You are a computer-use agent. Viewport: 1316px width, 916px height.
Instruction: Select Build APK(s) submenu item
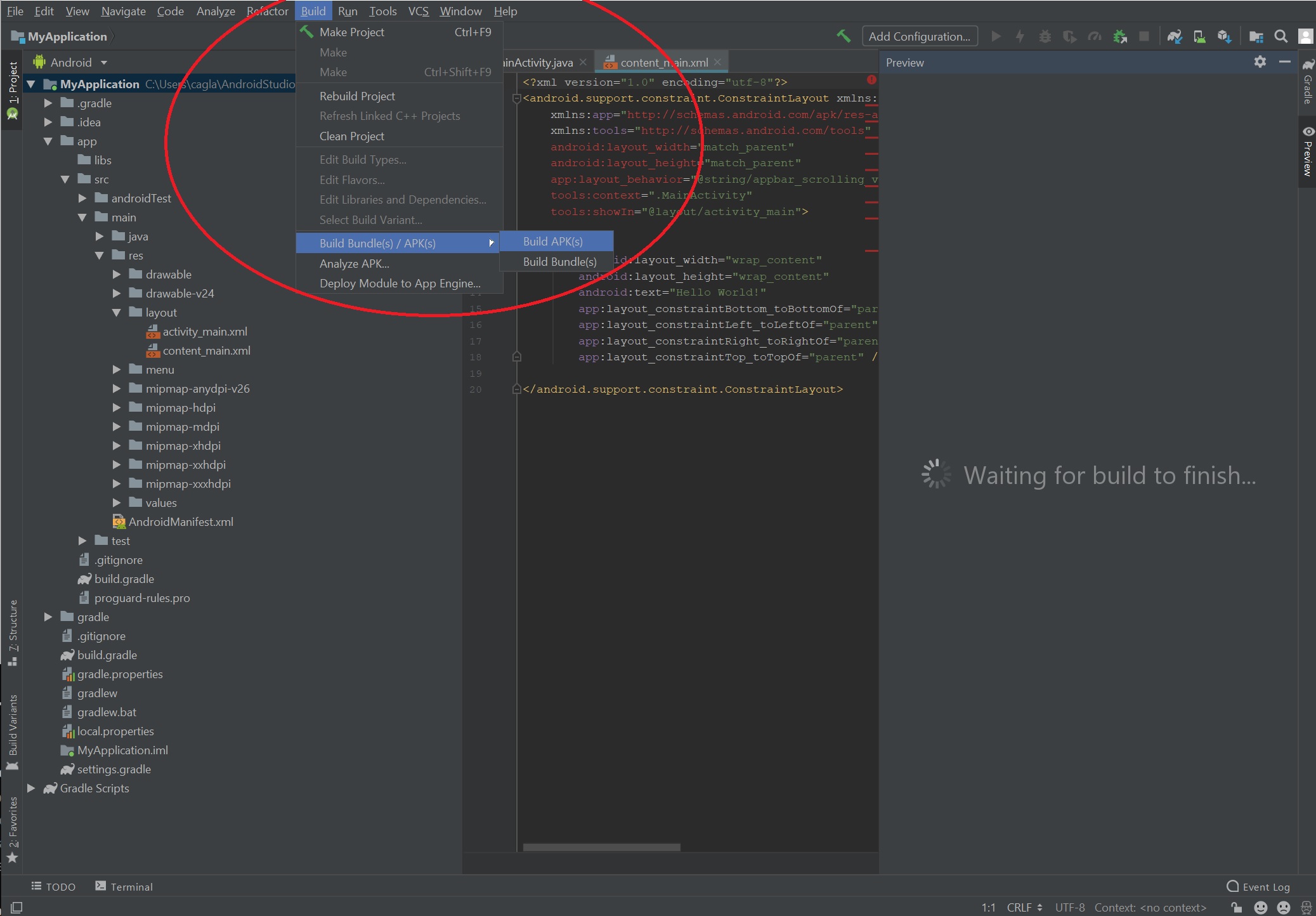553,242
